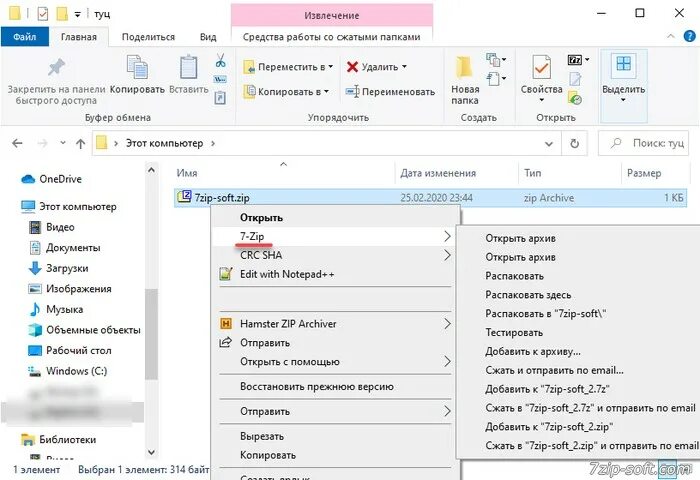
Task: Choose Add to archive option
Action: 533,351
